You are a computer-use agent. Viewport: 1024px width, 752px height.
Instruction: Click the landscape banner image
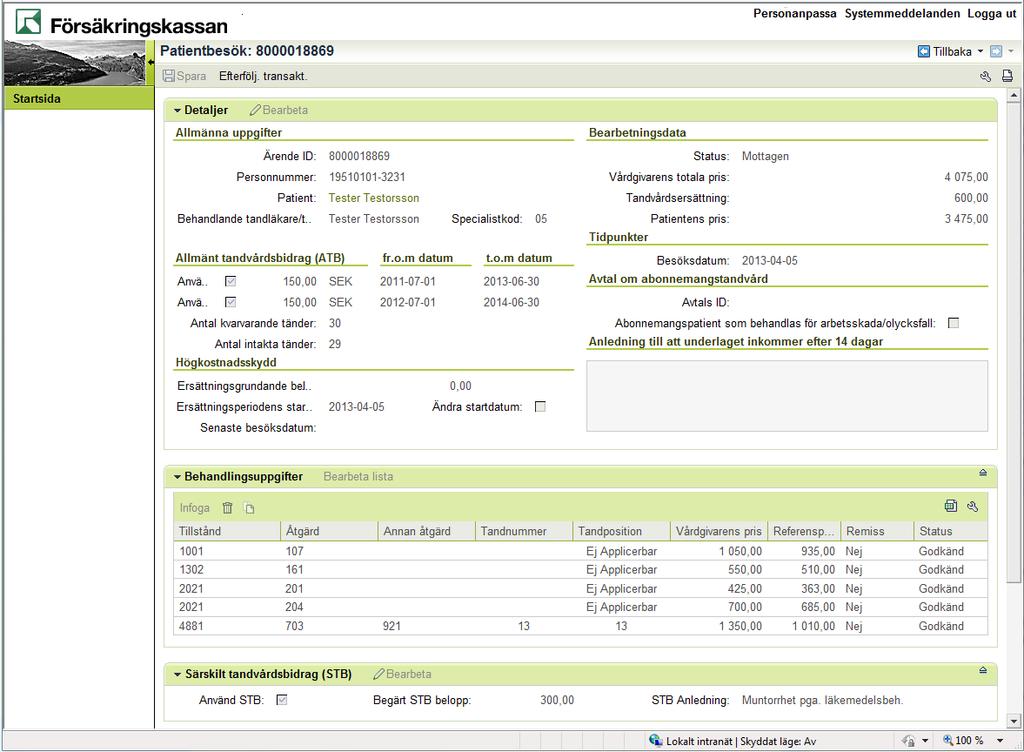pos(74,63)
